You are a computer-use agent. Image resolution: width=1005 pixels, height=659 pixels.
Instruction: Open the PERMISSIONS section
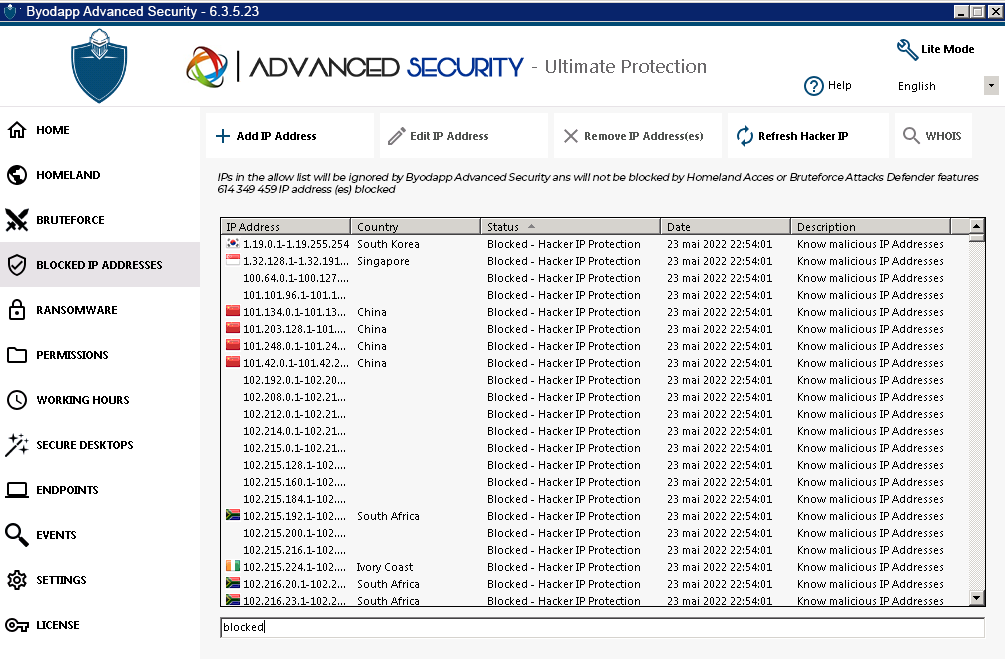pyautogui.click(x=100, y=355)
